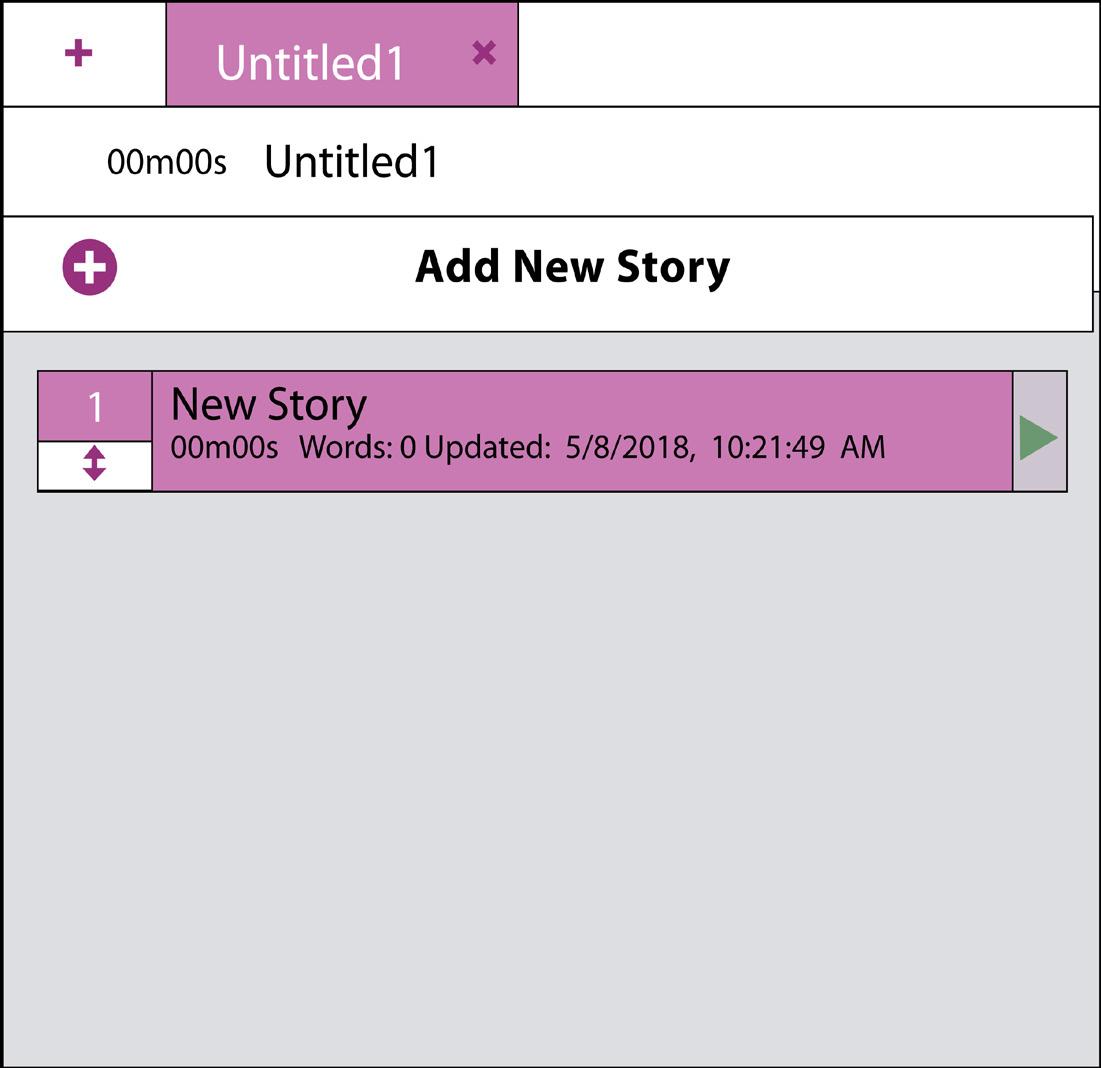The image size is (1101, 1068).
Task: Click the empty tab strip right of Untitled1
Action: 800,54
